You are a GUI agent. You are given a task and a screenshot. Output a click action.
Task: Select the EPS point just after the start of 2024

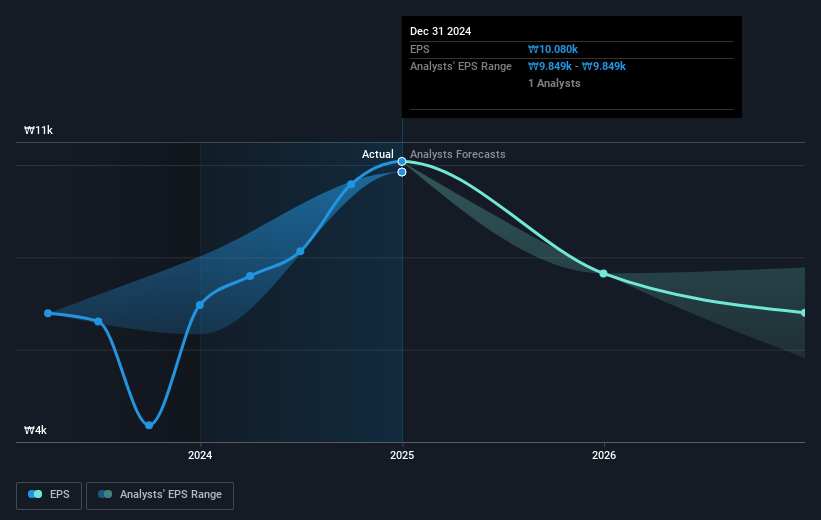250,276
